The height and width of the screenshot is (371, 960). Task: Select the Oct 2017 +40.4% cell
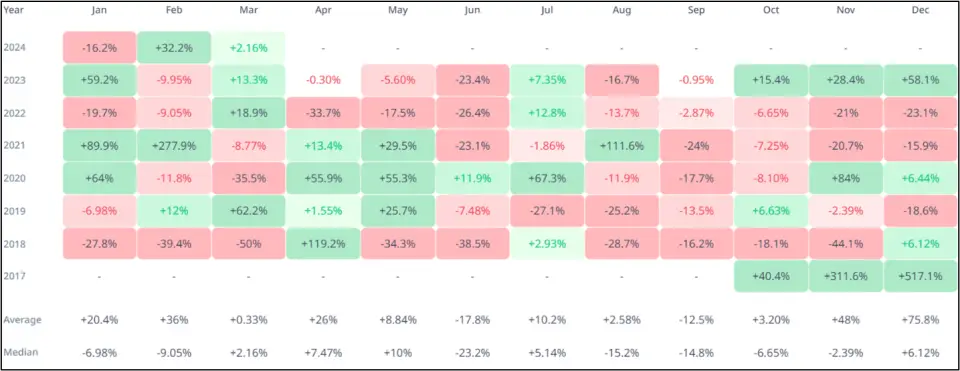[x=771, y=276]
